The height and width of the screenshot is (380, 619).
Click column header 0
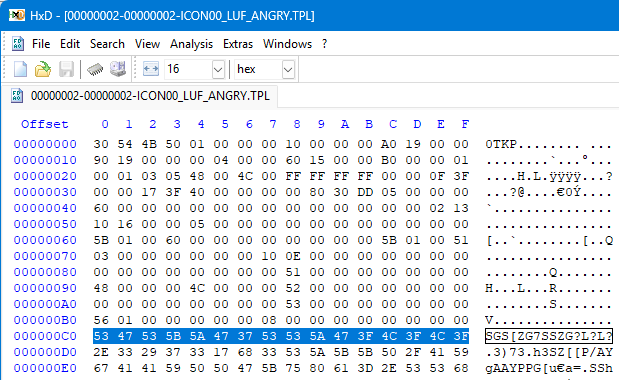105,124
